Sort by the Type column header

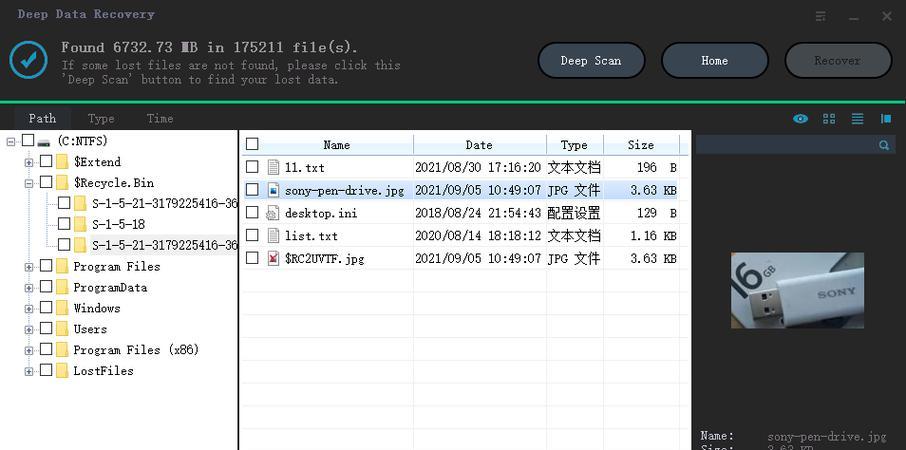[x=574, y=145]
